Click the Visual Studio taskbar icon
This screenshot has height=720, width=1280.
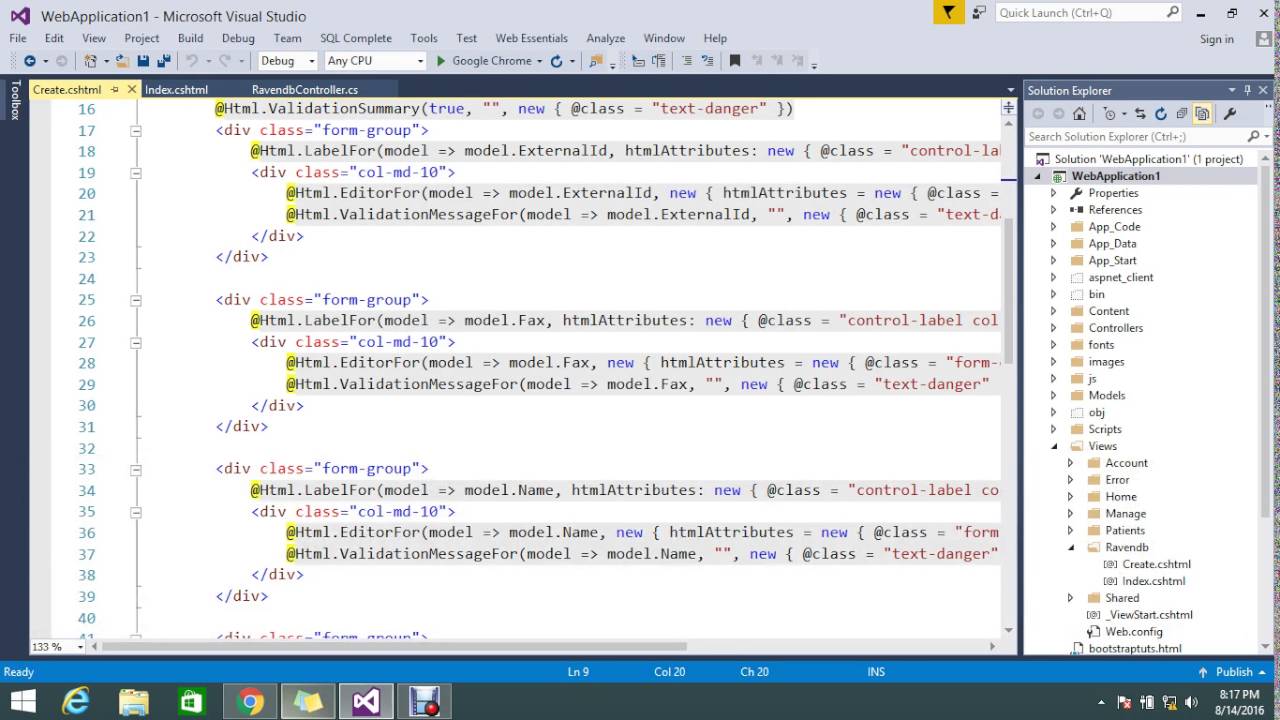(x=366, y=701)
